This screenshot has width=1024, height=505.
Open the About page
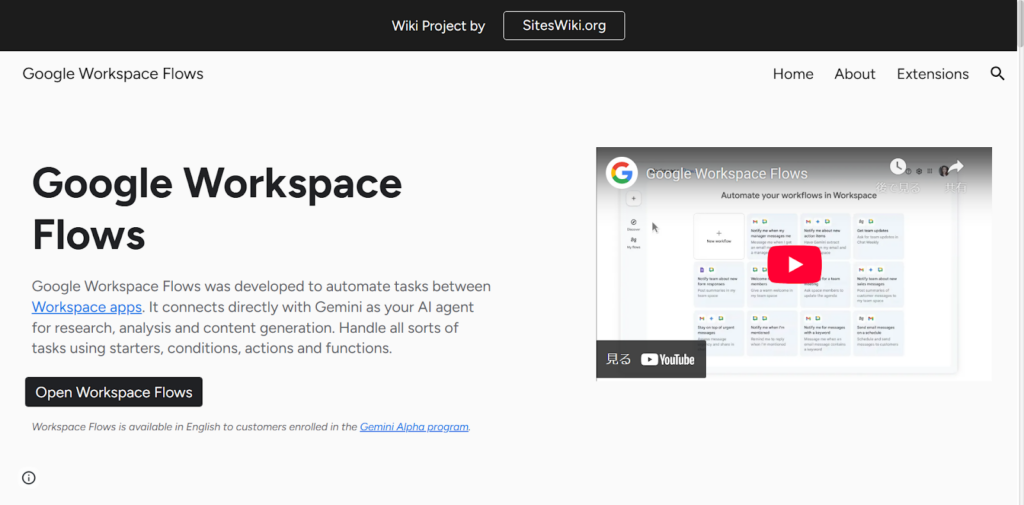pos(855,74)
